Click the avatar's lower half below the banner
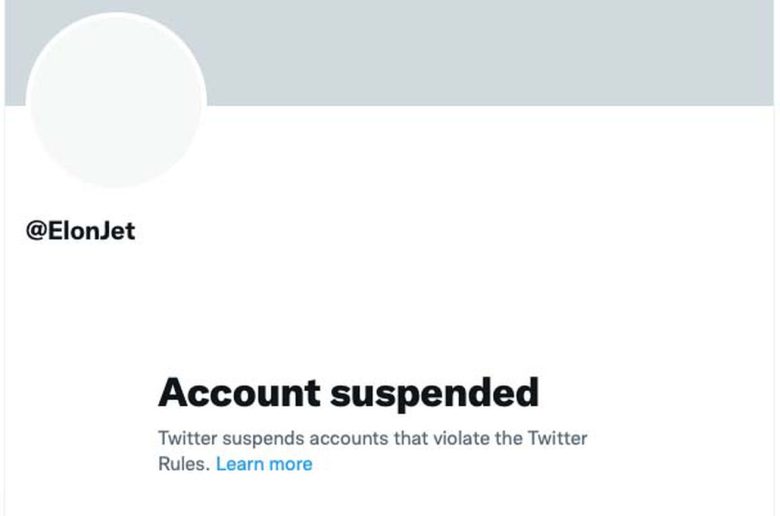The image size is (780, 516). pyautogui.click(x=116, y=147)
